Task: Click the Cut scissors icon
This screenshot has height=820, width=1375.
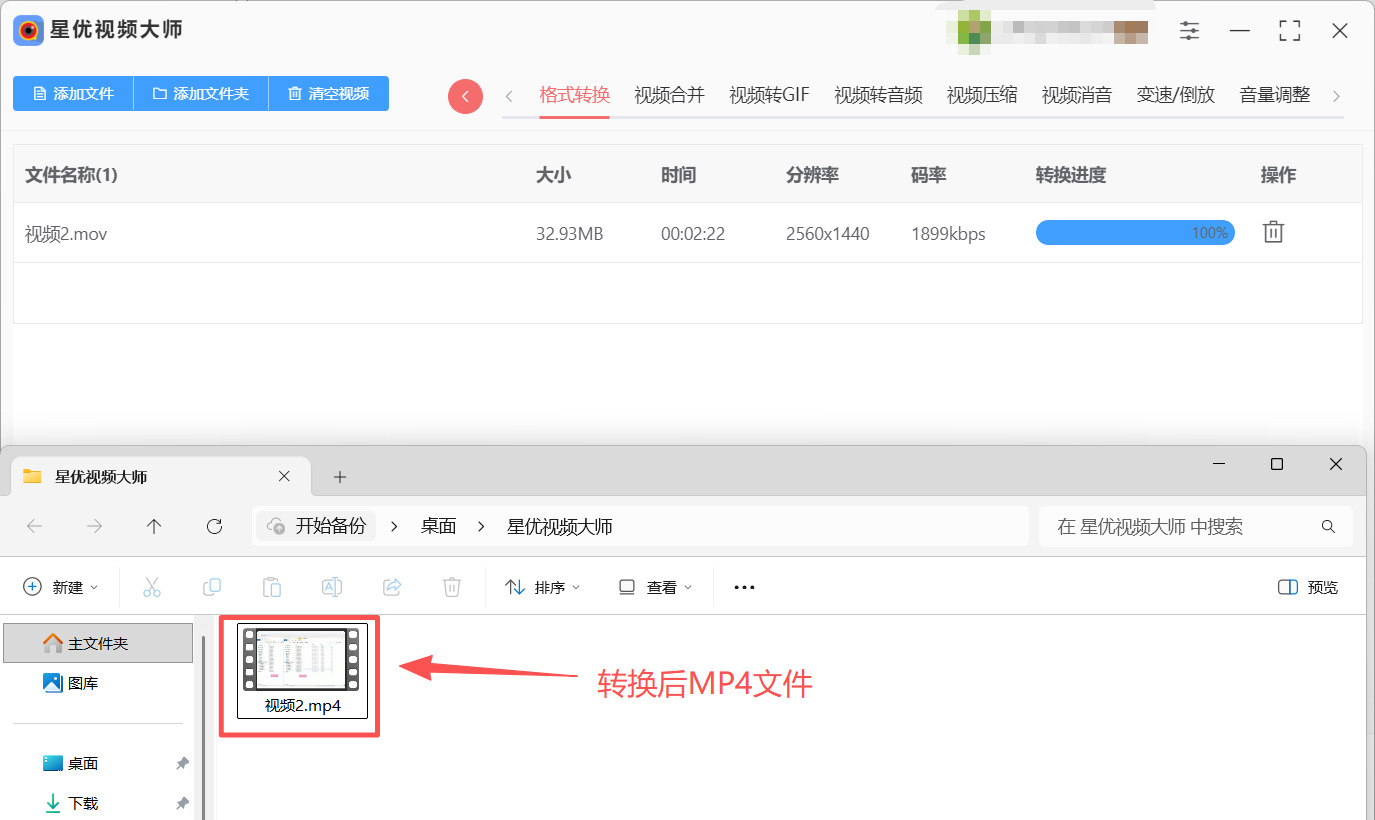Action: [x=152, y=587]
